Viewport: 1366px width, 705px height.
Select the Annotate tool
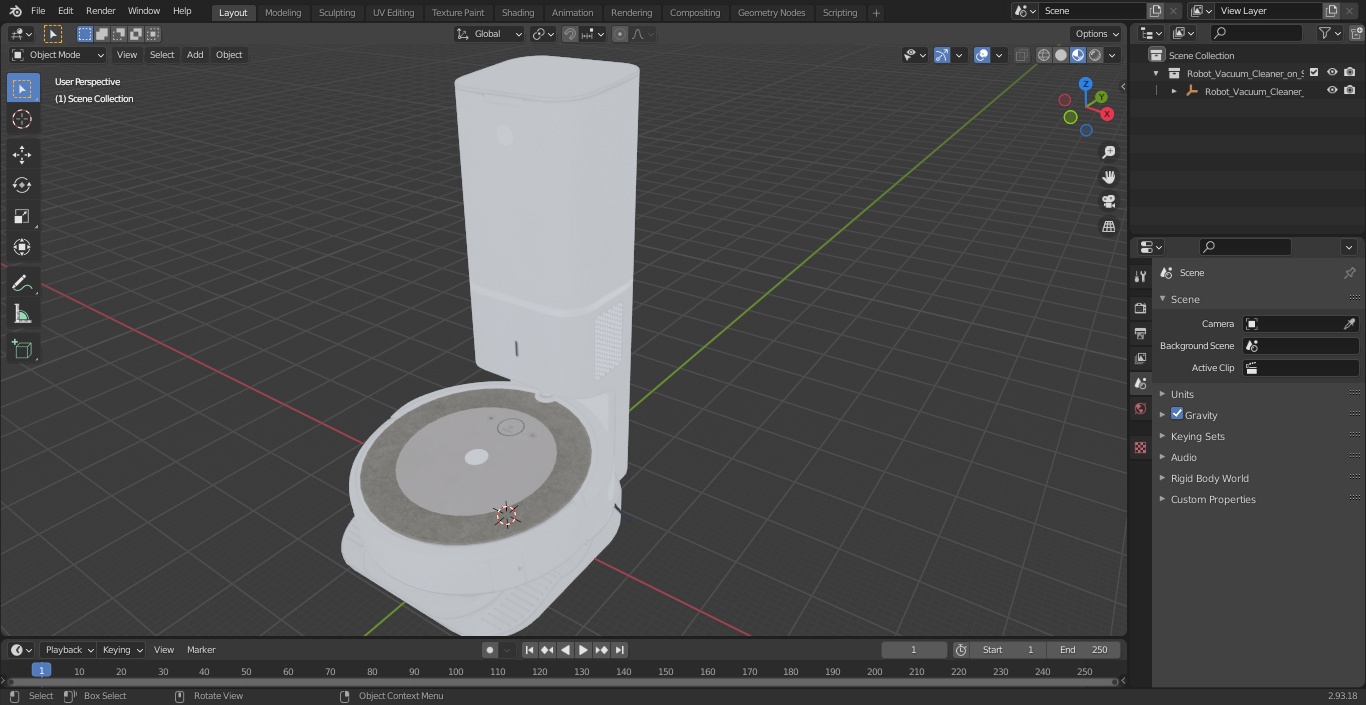(x=22, y=284)
